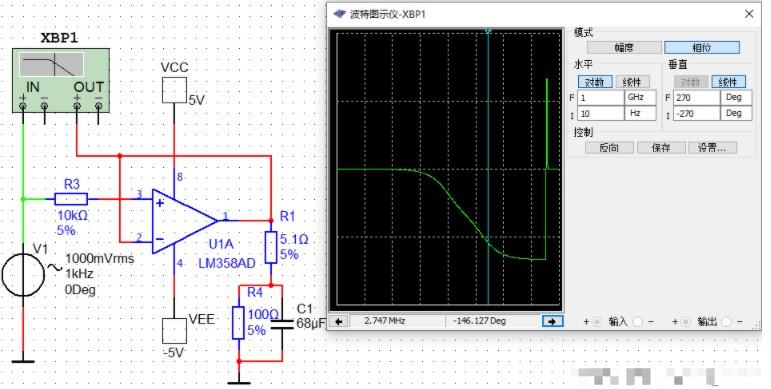Click the Bode plotter window title icon

point(339,14)
